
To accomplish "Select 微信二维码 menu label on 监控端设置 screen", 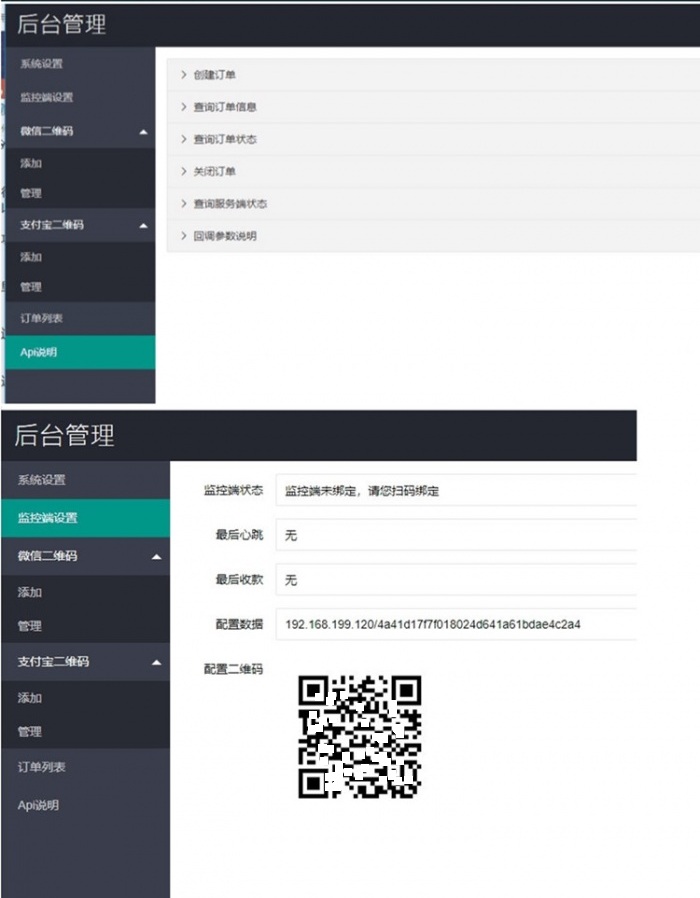I will click(x=47, y=556).
